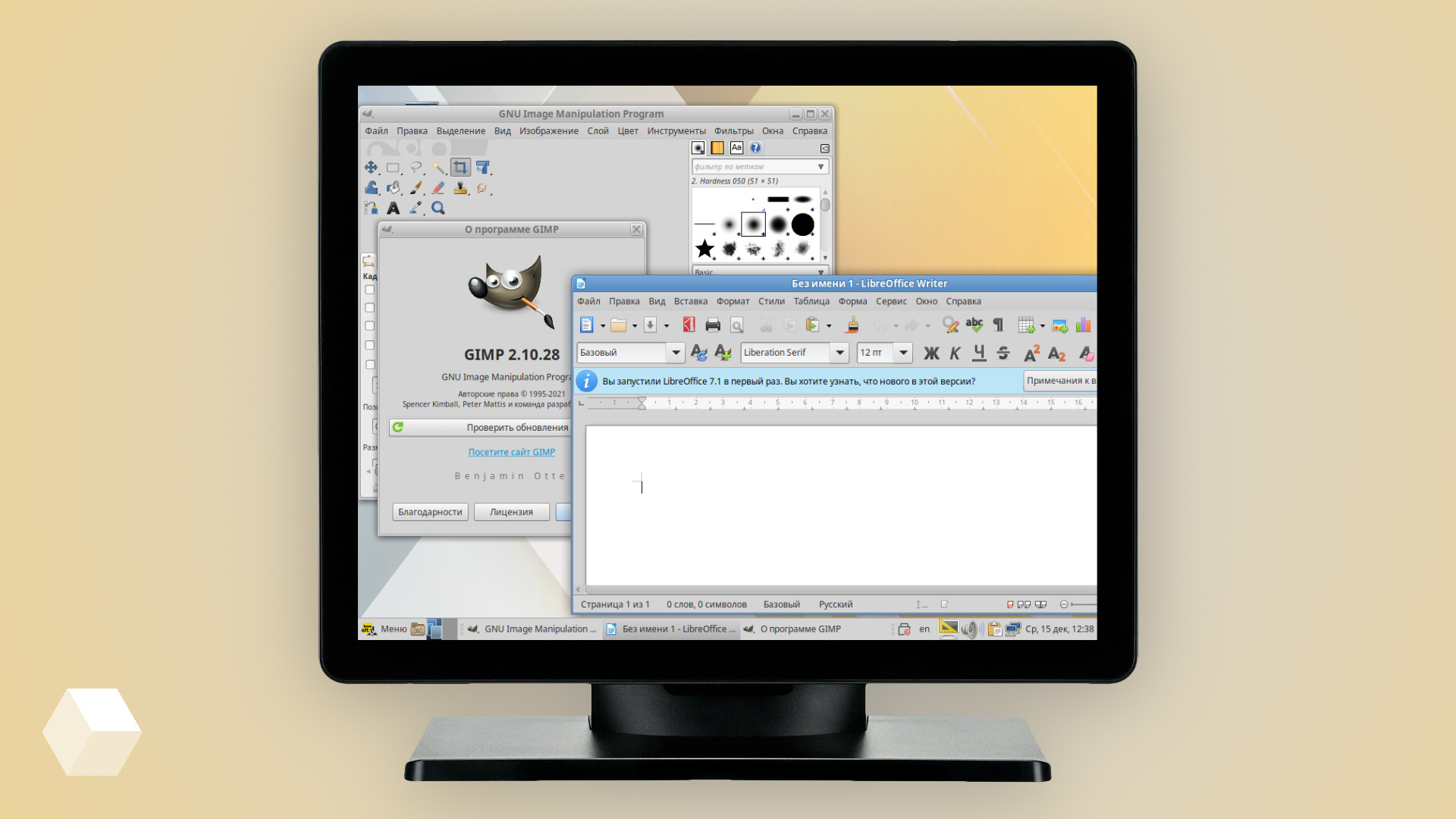Toggle Strikethrough formatting in Writer
The width and height of the screenshot is (1456, 819).
(x=1003, y=353)
